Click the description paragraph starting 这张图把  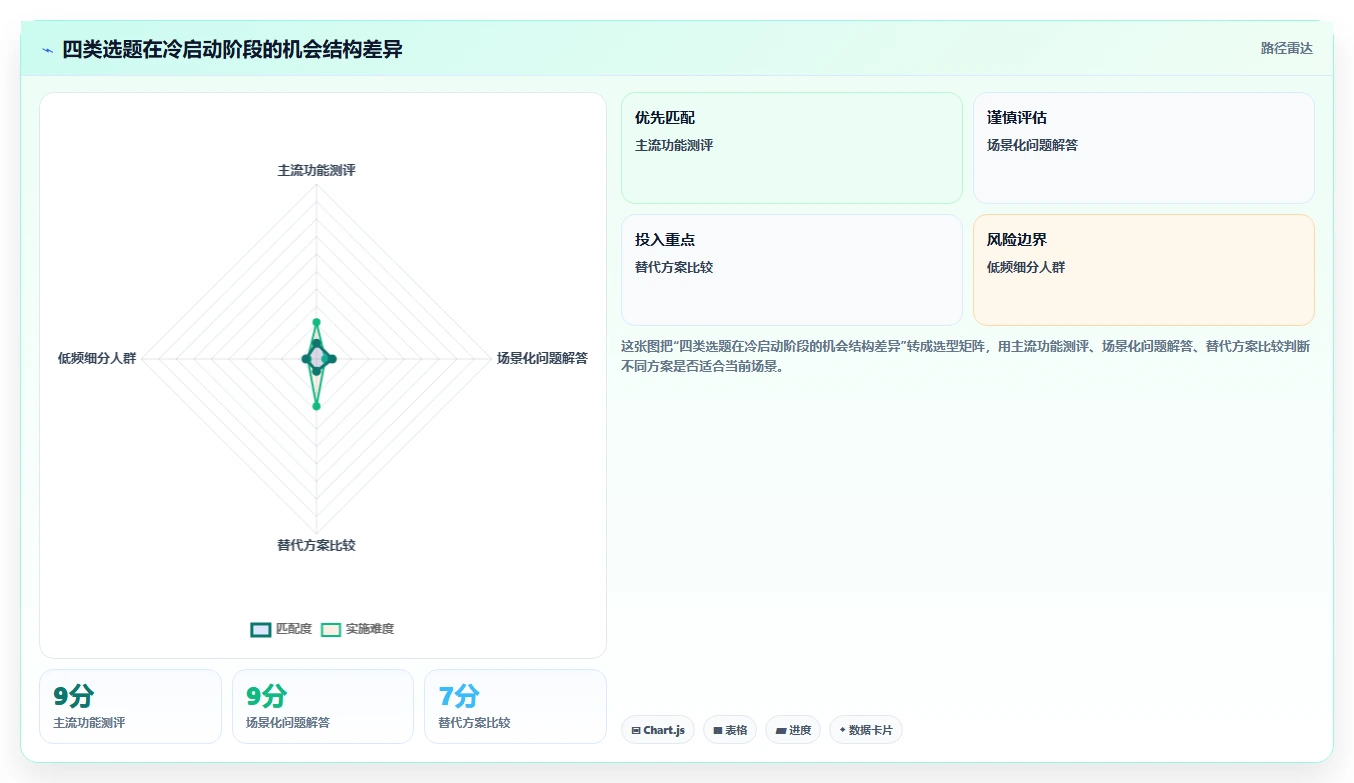[967, 356]
